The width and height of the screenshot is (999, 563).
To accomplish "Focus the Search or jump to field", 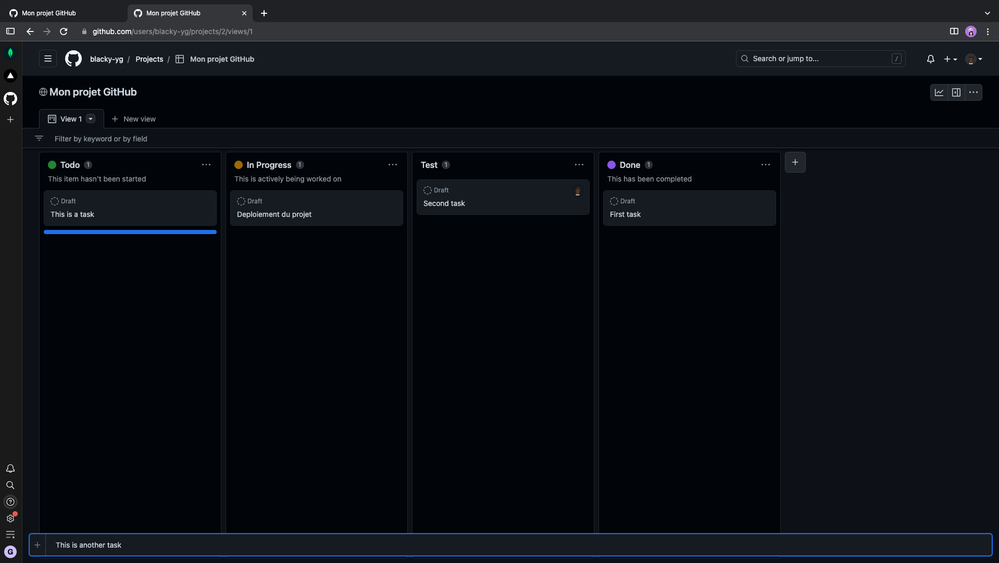I will [x=821, y=59].
